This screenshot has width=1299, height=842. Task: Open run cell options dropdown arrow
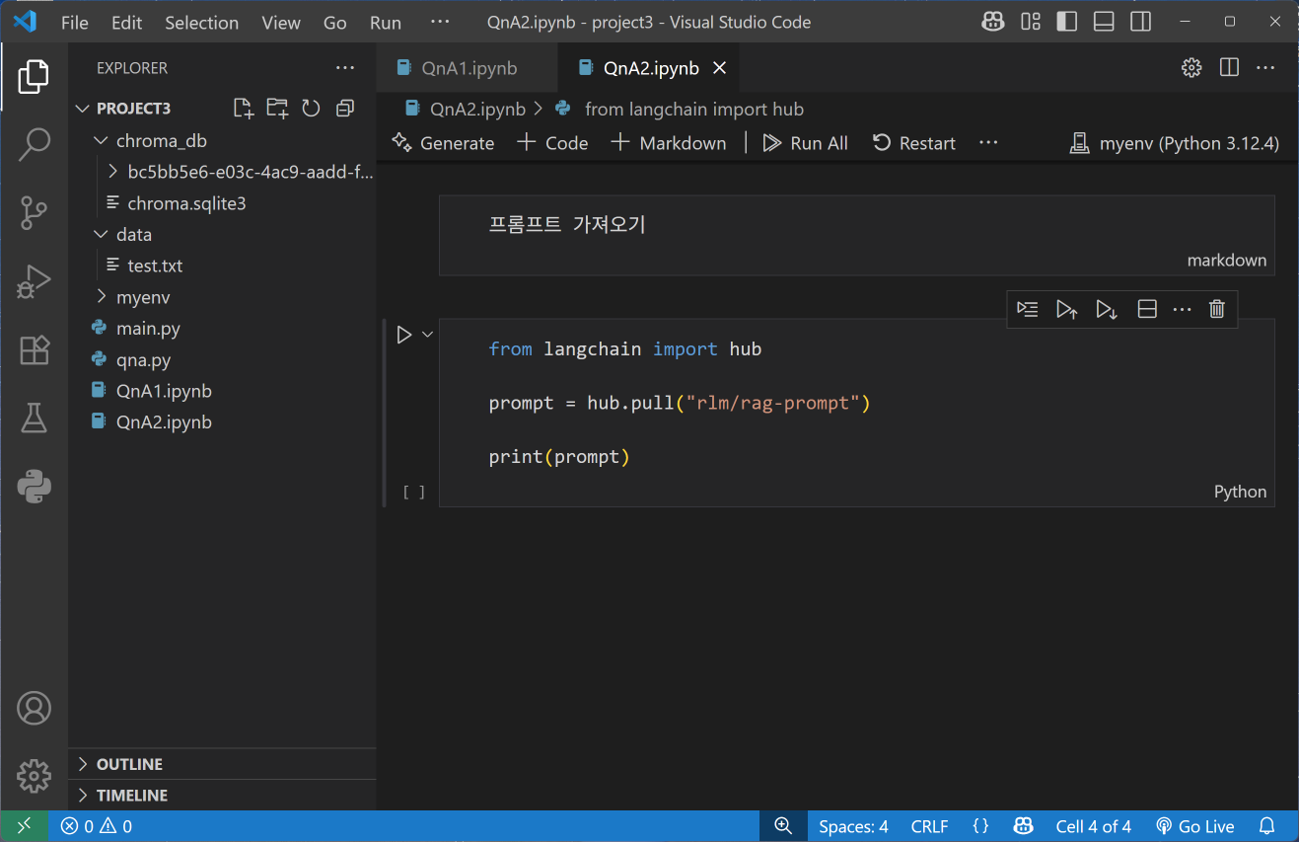427,335
